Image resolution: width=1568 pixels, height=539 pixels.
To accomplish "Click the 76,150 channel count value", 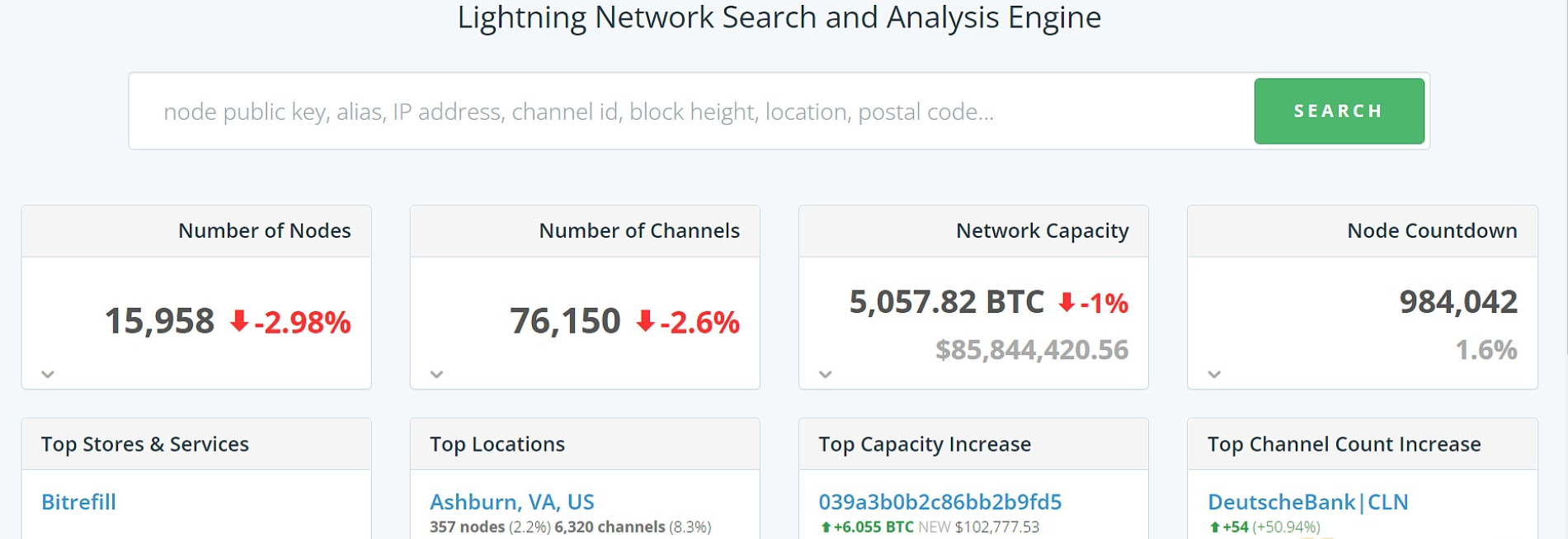I will (565, 321).
